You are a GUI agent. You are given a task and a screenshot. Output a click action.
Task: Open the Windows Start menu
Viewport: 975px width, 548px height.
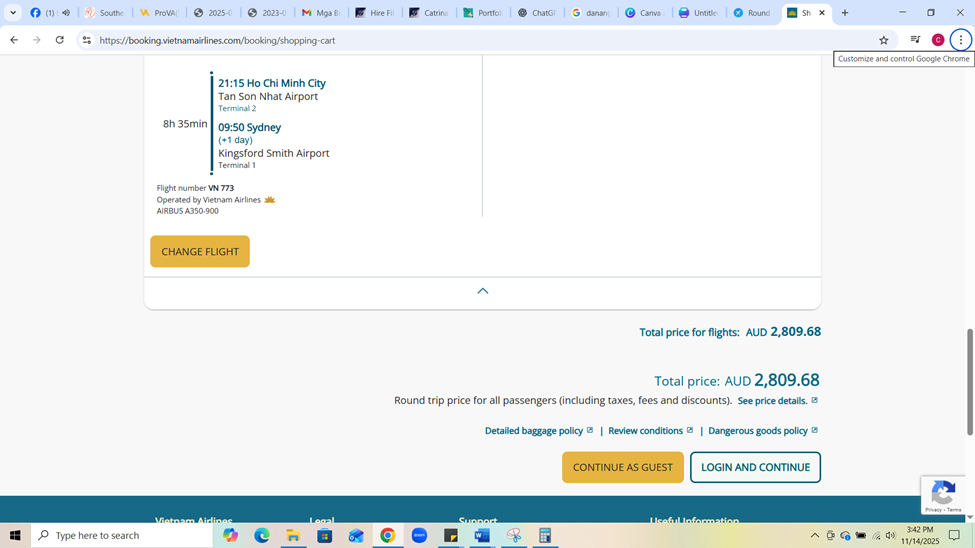[15, 535]
